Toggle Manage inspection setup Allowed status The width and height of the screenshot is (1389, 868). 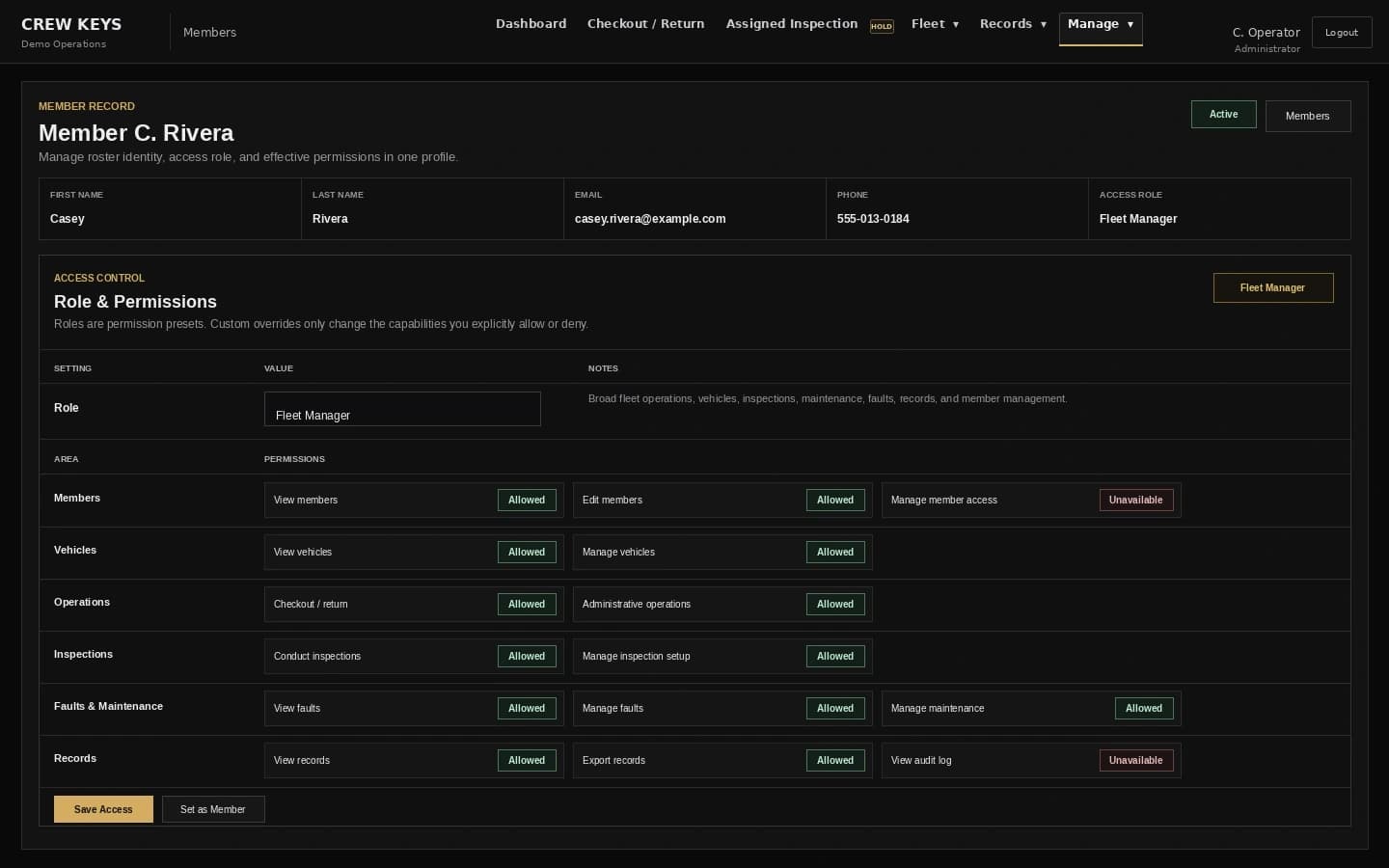point(835,656)
